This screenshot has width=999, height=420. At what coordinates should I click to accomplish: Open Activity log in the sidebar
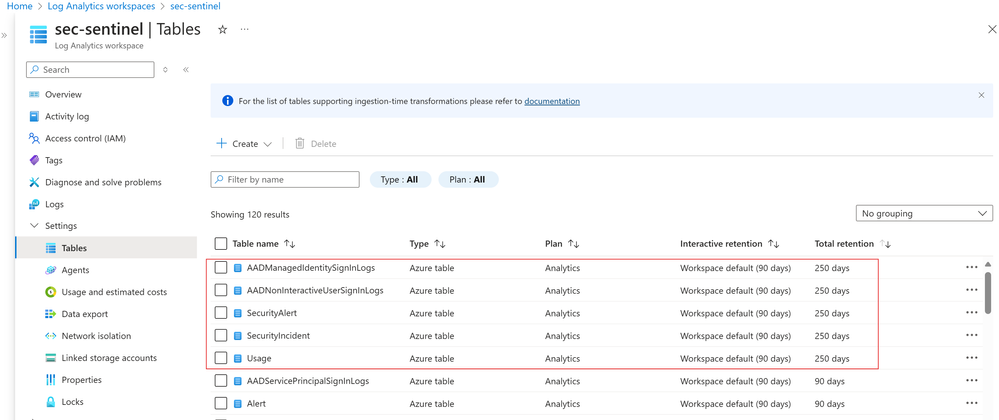pyautogui.click(x=67, y=117)
